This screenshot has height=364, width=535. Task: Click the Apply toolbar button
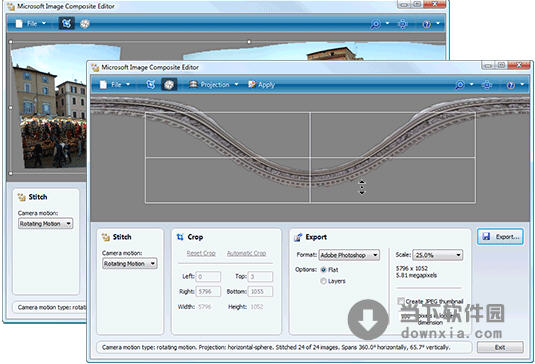click(262, 84)
